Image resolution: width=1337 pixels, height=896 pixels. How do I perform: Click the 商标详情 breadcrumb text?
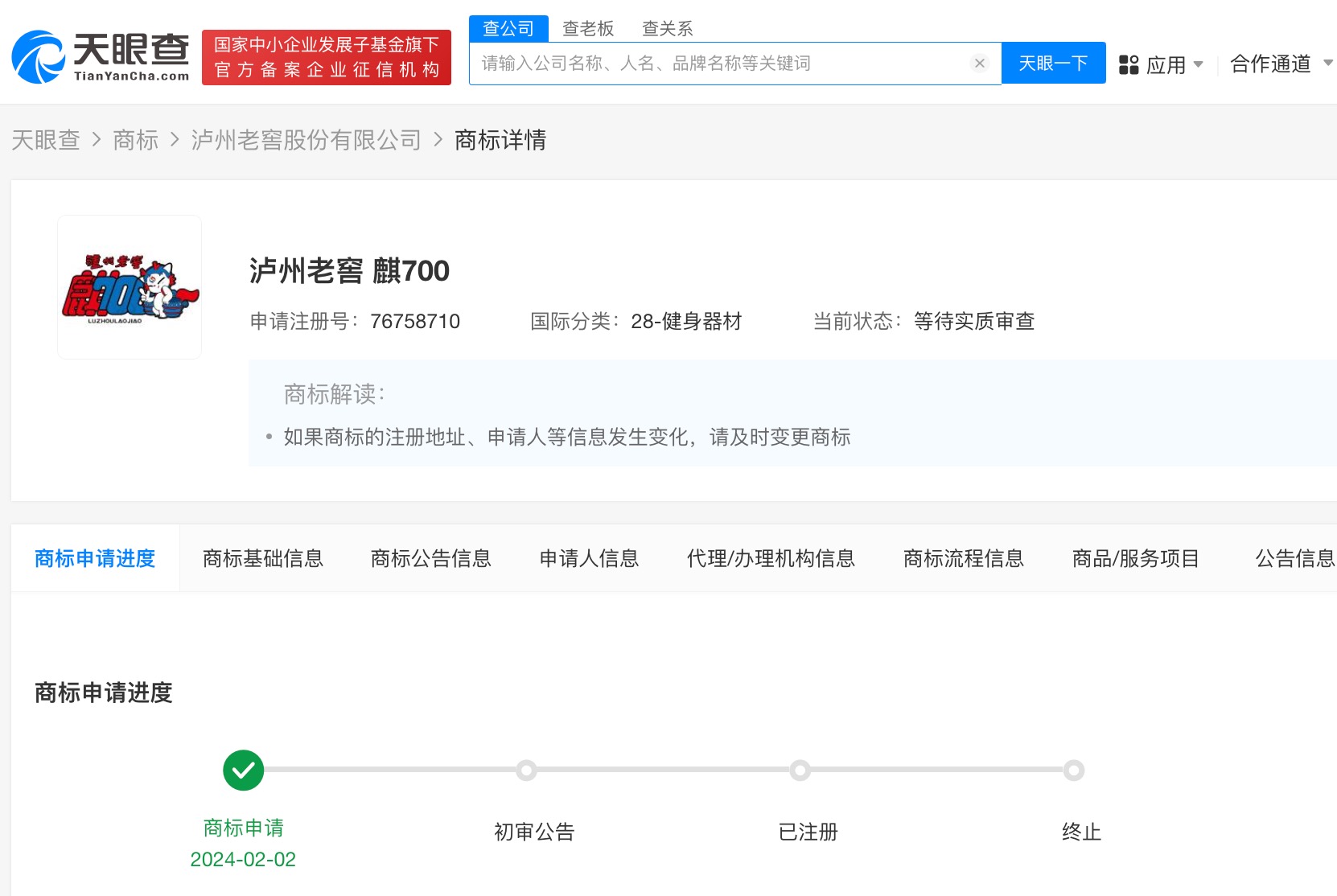(x=500, y=140)
